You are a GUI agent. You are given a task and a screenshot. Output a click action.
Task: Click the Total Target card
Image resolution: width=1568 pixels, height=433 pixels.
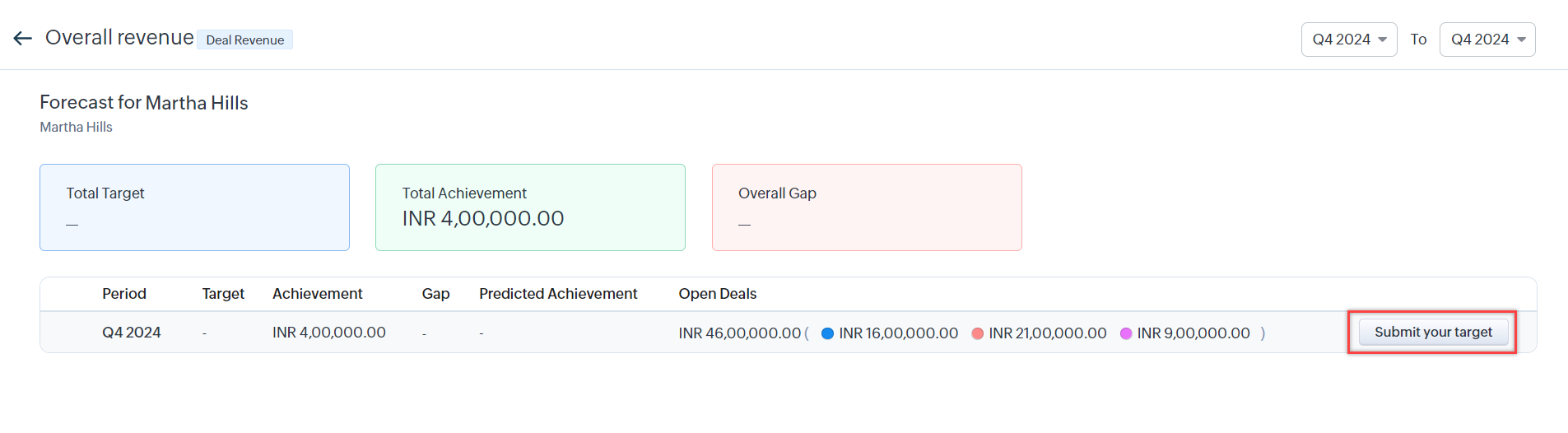click(x=194, y=207)
